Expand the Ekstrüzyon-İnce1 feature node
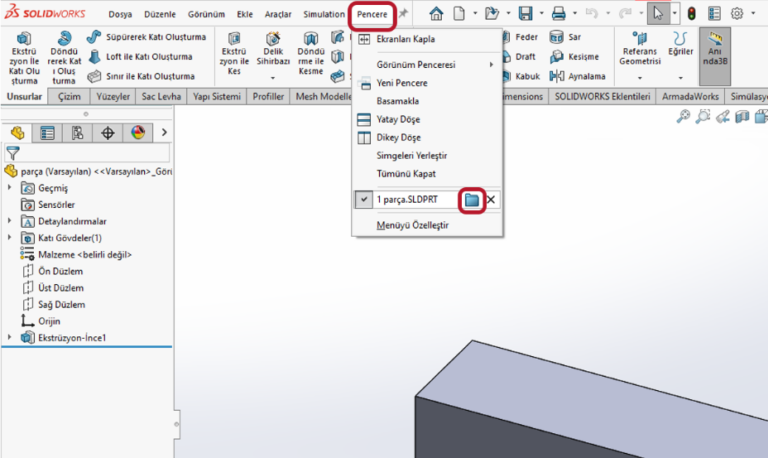 pyautogui.click(x=10, y=338)
